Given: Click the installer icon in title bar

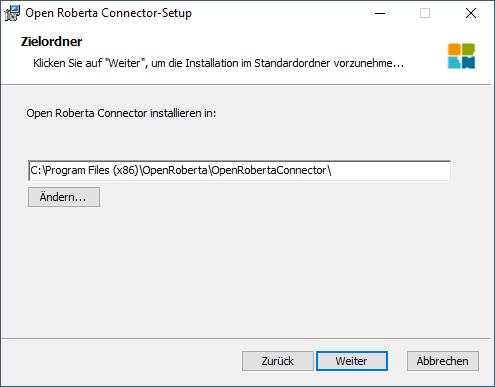Looking at the screenshot, I should (12, 13).
